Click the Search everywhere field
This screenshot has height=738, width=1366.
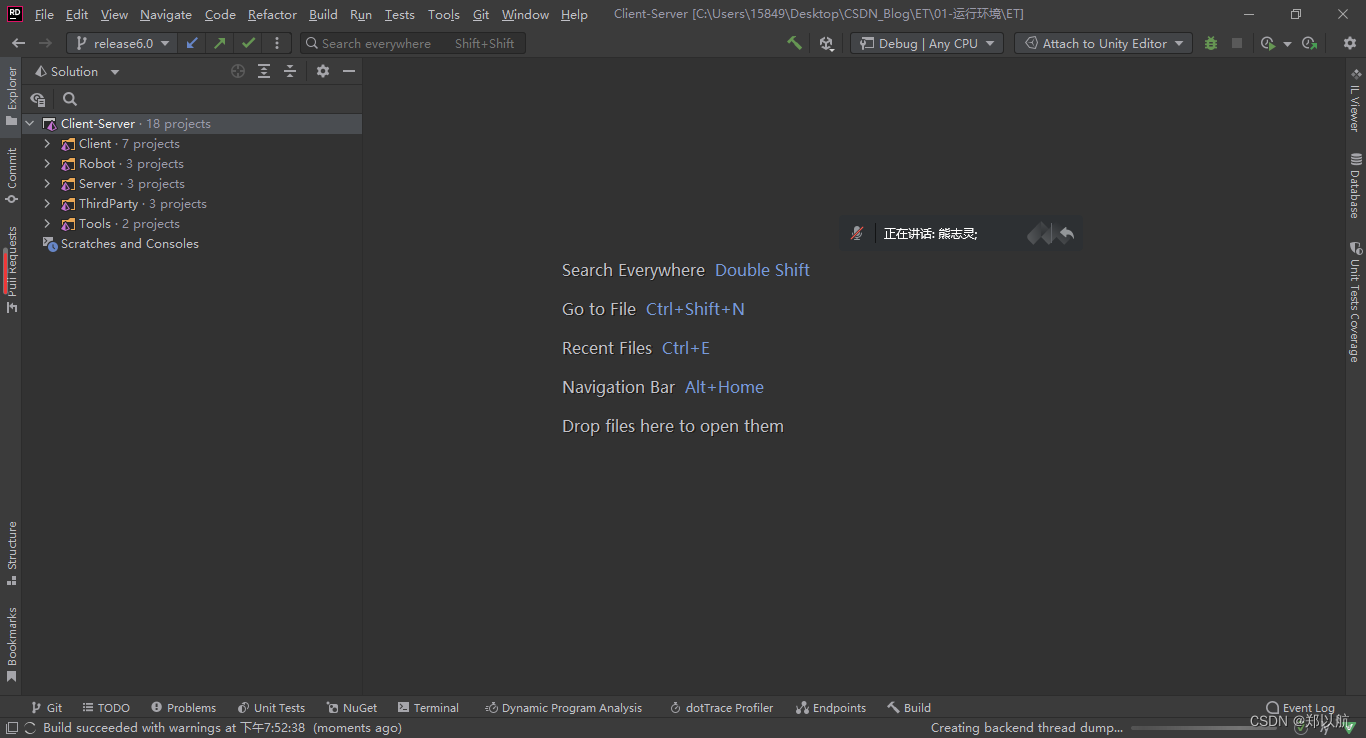[x=413, y=43]
